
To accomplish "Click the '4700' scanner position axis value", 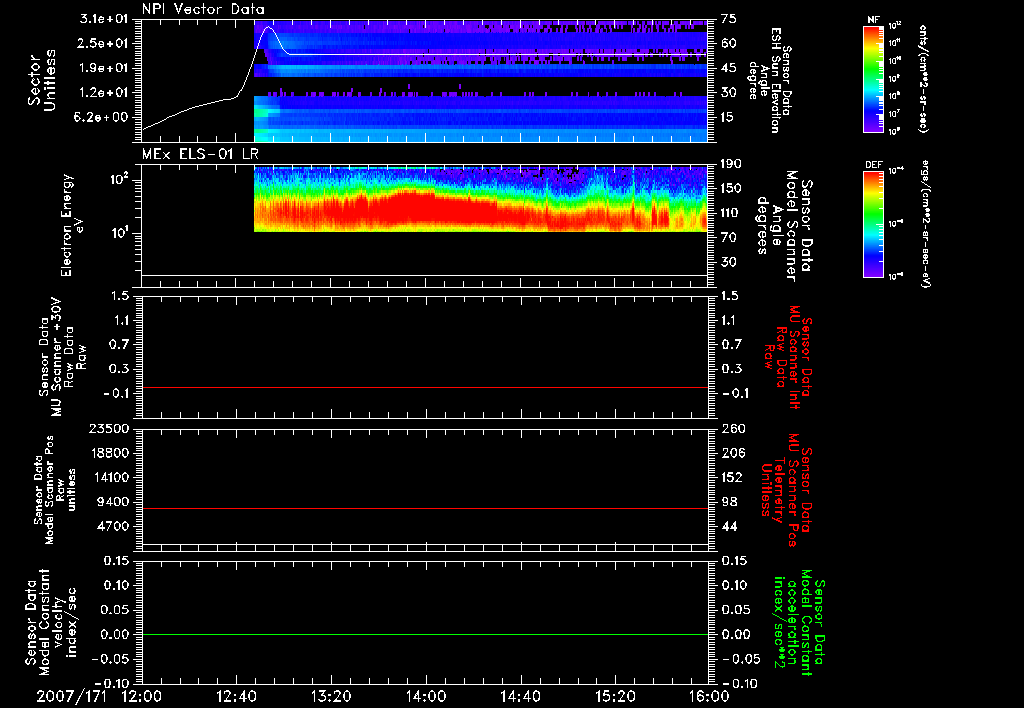I will tap(113, 526).
